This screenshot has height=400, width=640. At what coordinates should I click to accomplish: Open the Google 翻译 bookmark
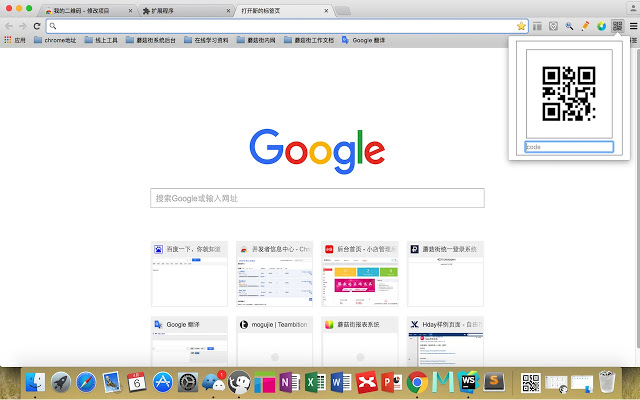[x=363, y=40]
